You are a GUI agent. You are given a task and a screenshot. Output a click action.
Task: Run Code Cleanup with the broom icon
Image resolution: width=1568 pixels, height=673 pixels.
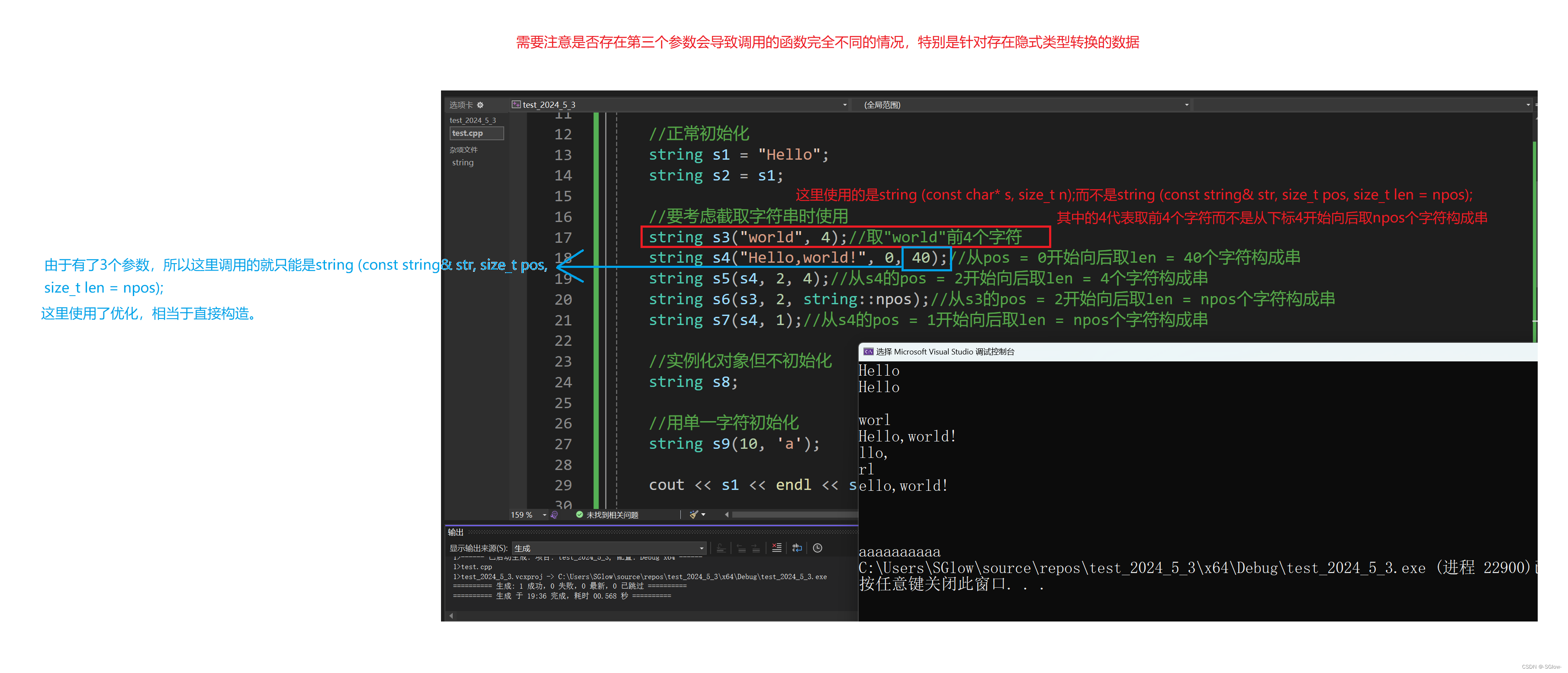(693, 515)
